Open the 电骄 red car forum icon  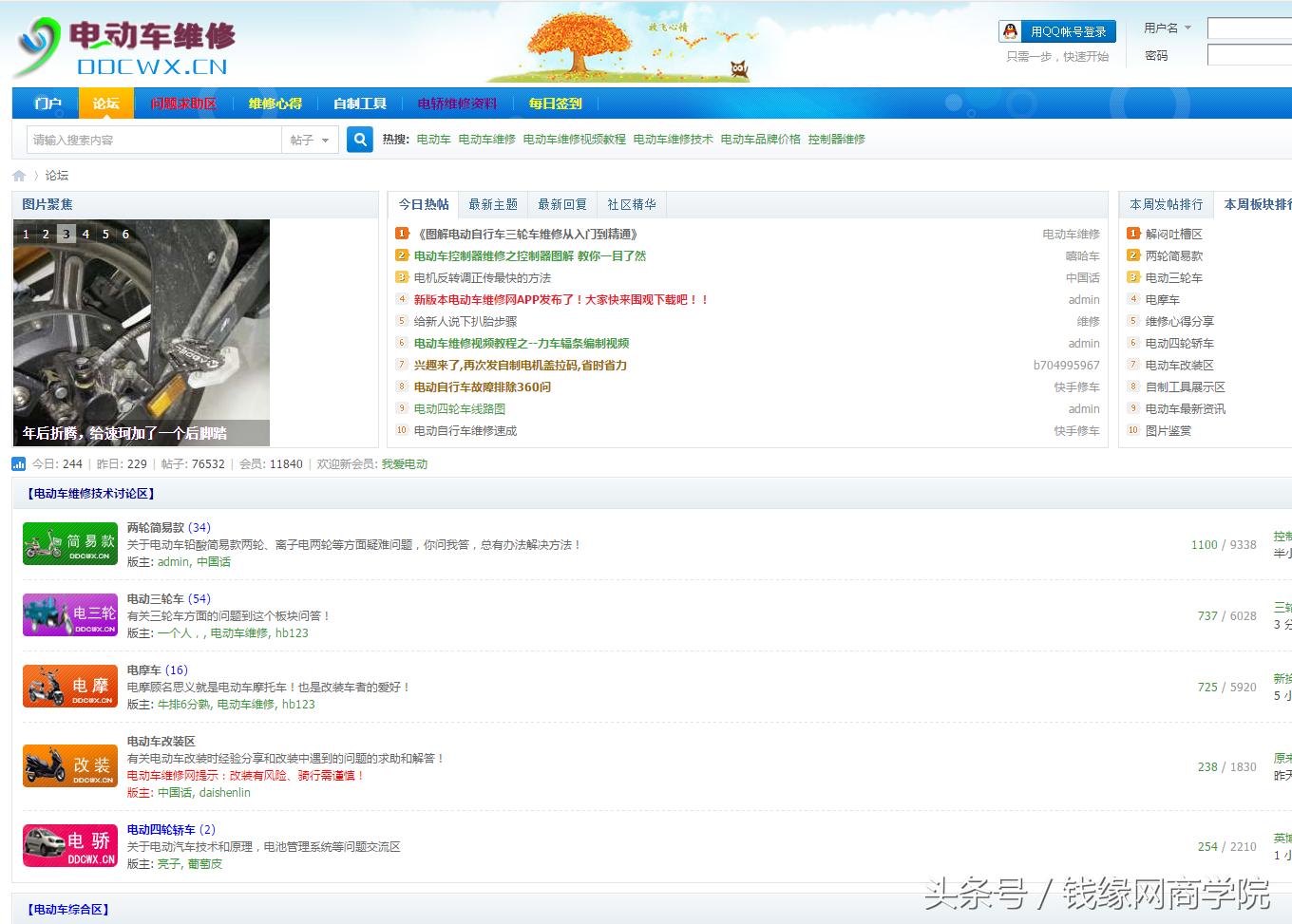(x=69, y=845)
